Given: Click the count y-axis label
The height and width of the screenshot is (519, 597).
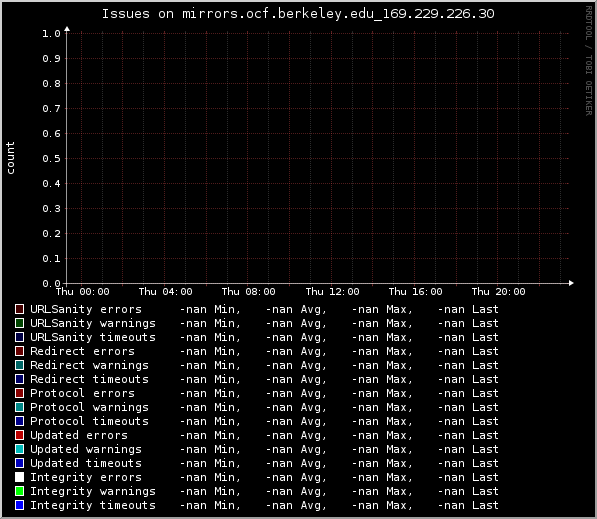Looking at the screenshot, I should [x=10, y=158].
